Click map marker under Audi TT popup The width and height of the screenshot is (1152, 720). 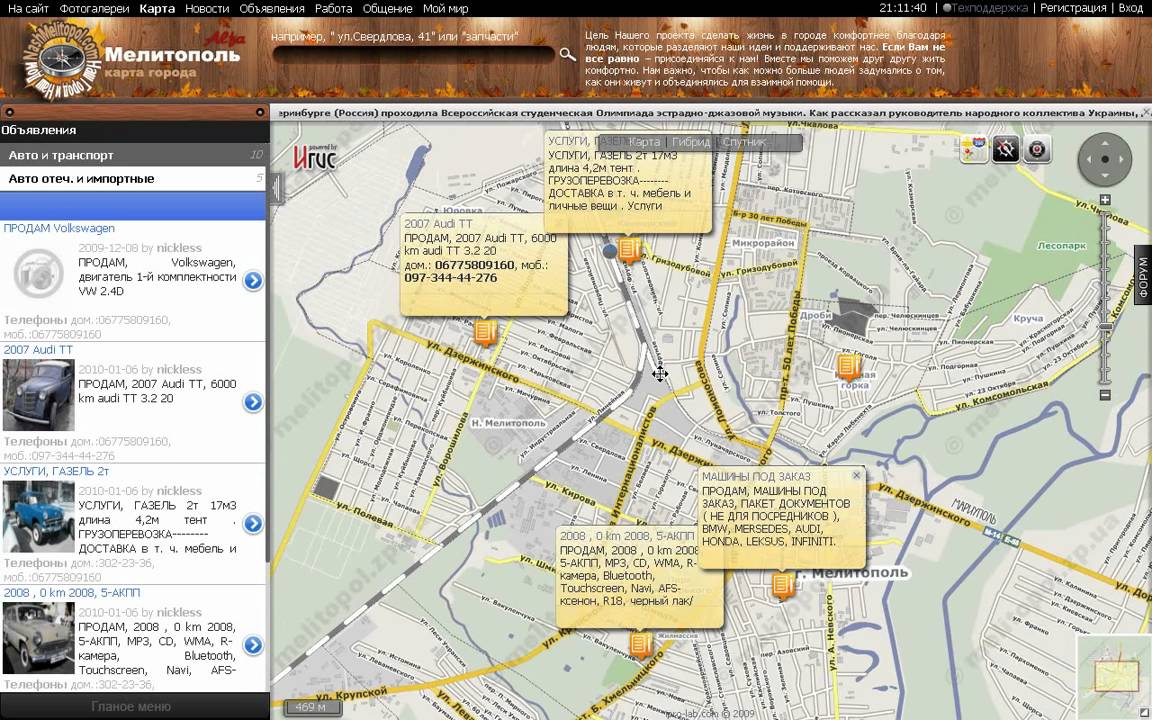484,334
